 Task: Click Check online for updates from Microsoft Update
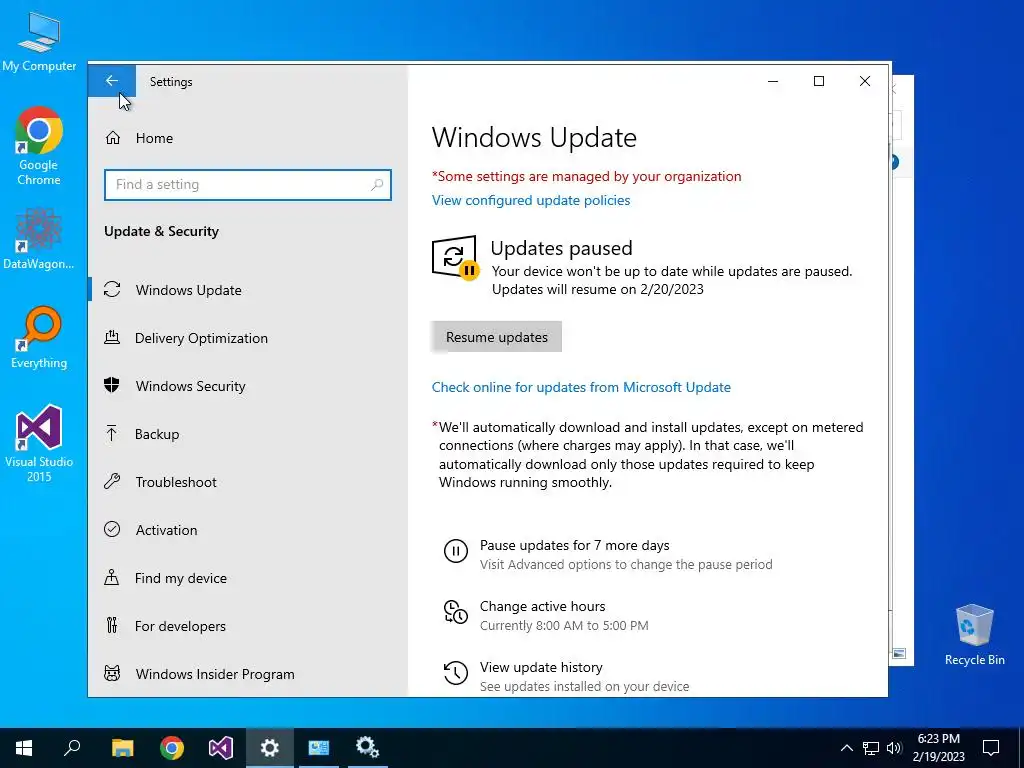(581, 387)
